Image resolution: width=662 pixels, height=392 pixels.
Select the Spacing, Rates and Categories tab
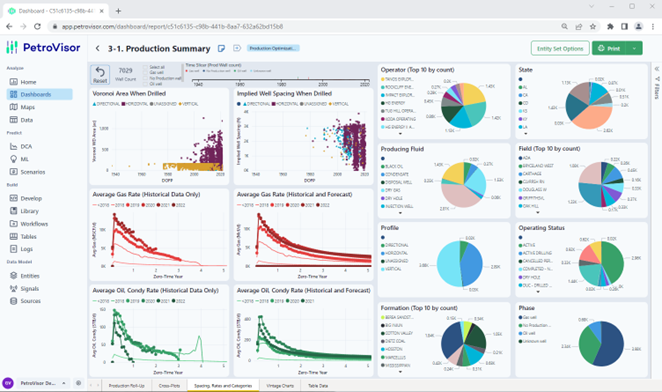click(223, 386)
